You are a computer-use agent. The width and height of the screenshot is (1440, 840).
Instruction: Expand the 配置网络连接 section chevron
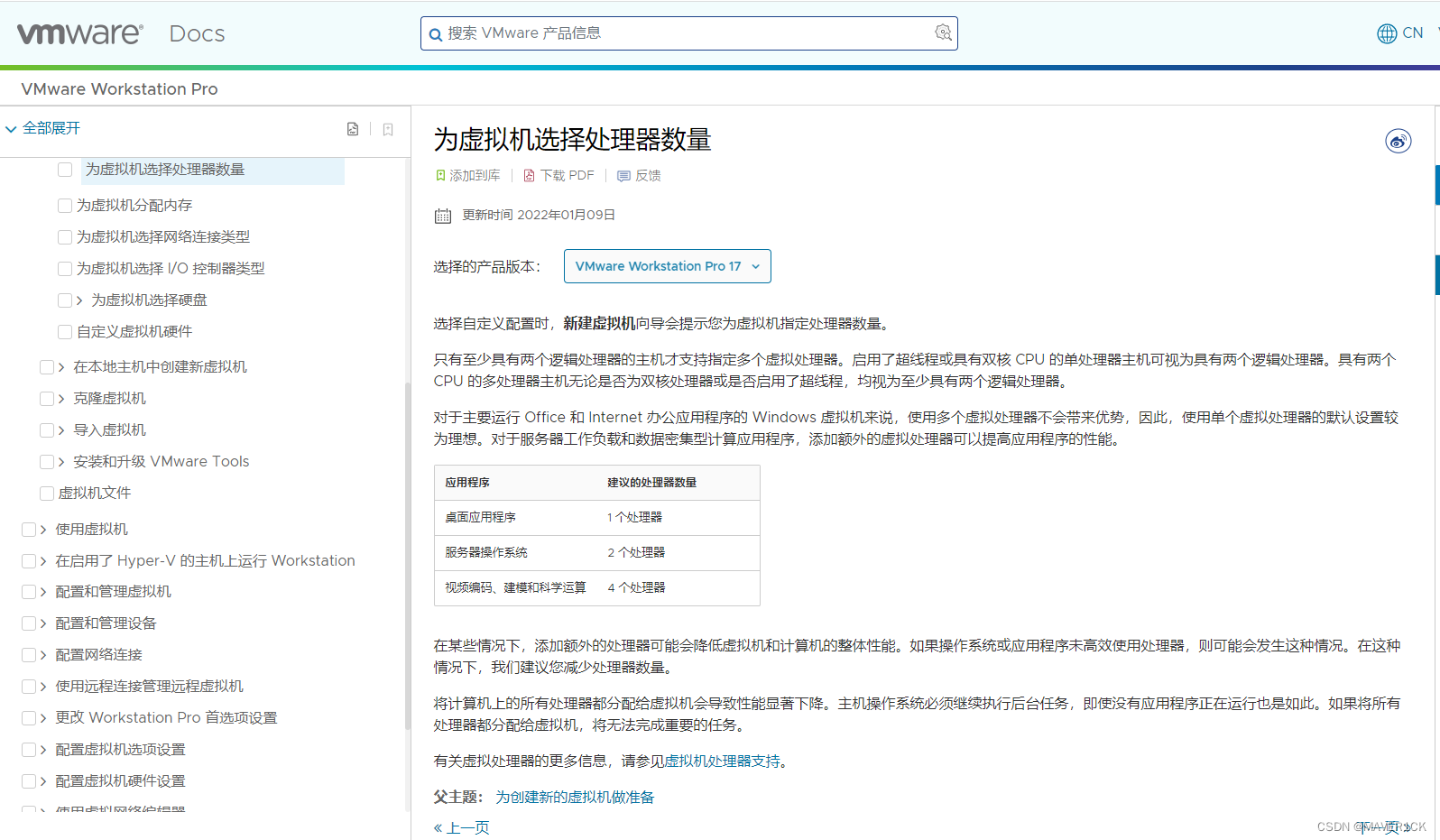(43, 655)
